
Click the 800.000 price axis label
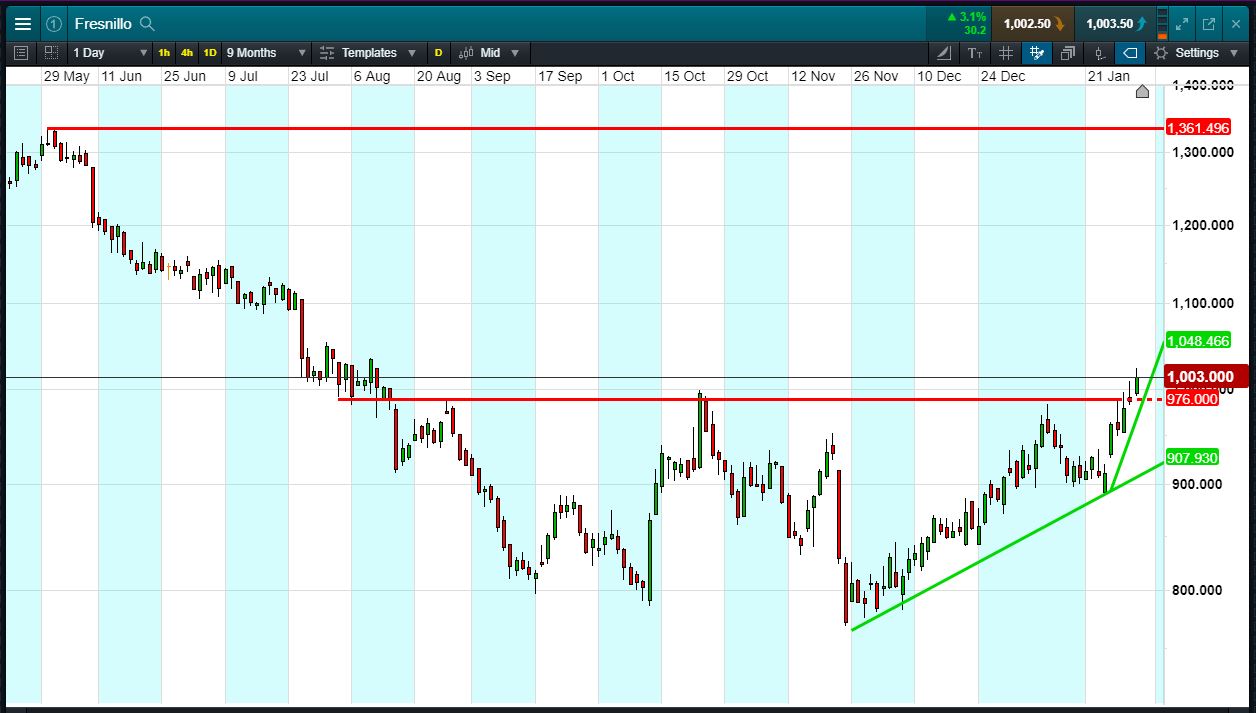[1197, 590]
